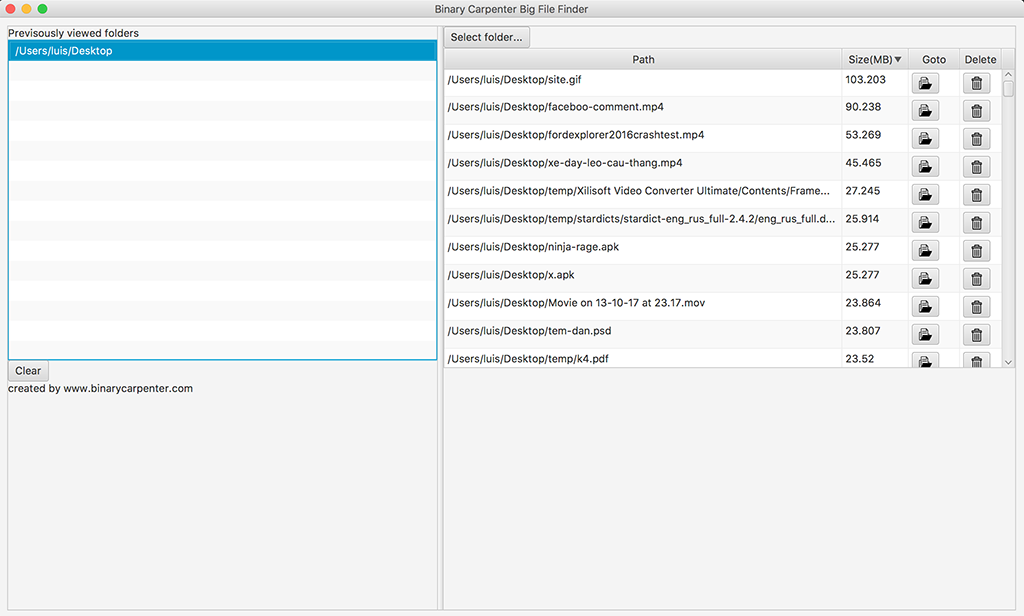This screenshot has width=1024, height=616.
Task: Click the Previsously viewed folders label
Action: [73, 33]
